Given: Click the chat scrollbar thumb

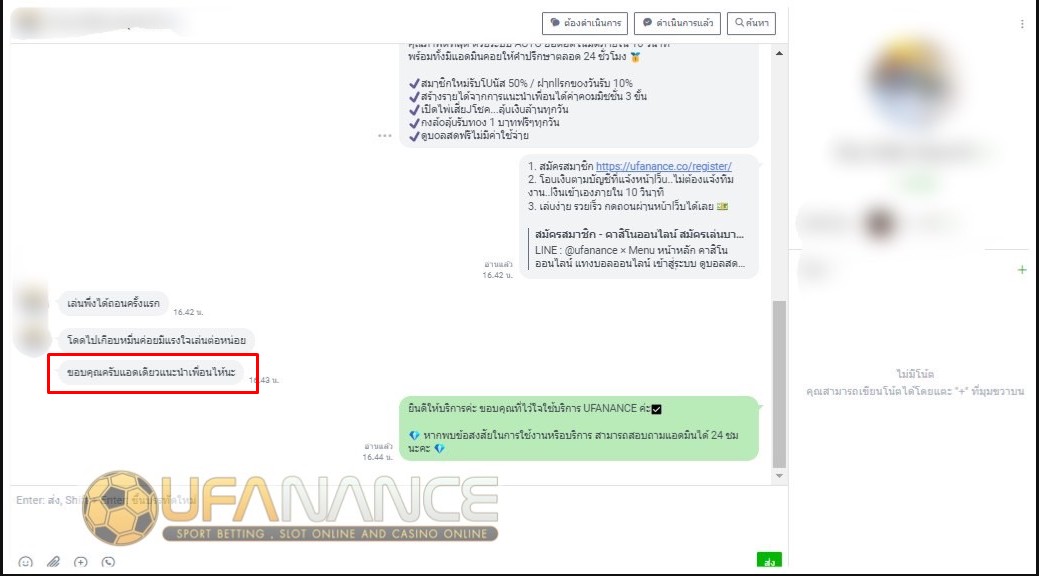Looking at the screenshot, I should click(x=779, y=380).
